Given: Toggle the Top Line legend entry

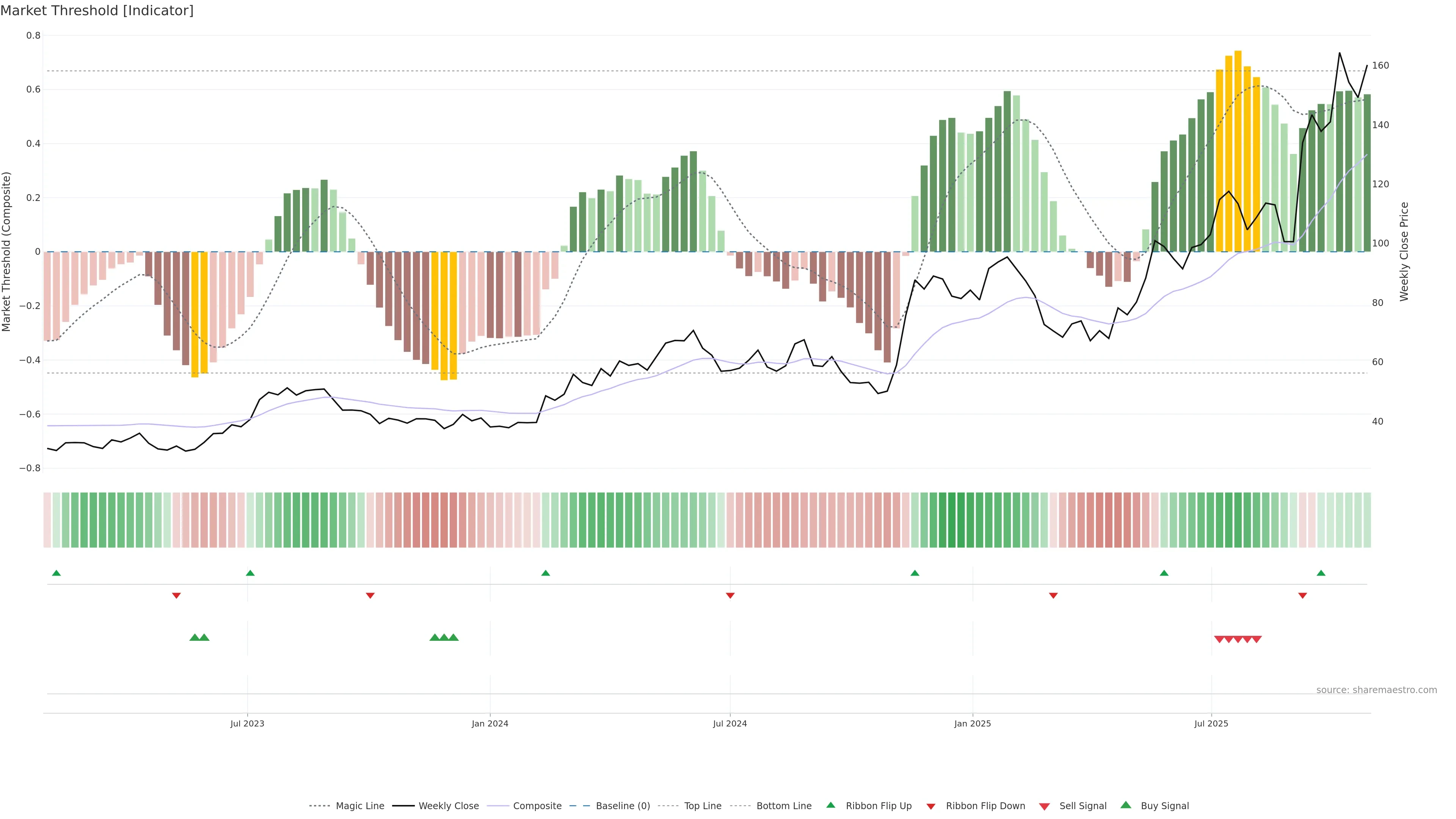Looking at the screenshot, I should coord(703,806).
